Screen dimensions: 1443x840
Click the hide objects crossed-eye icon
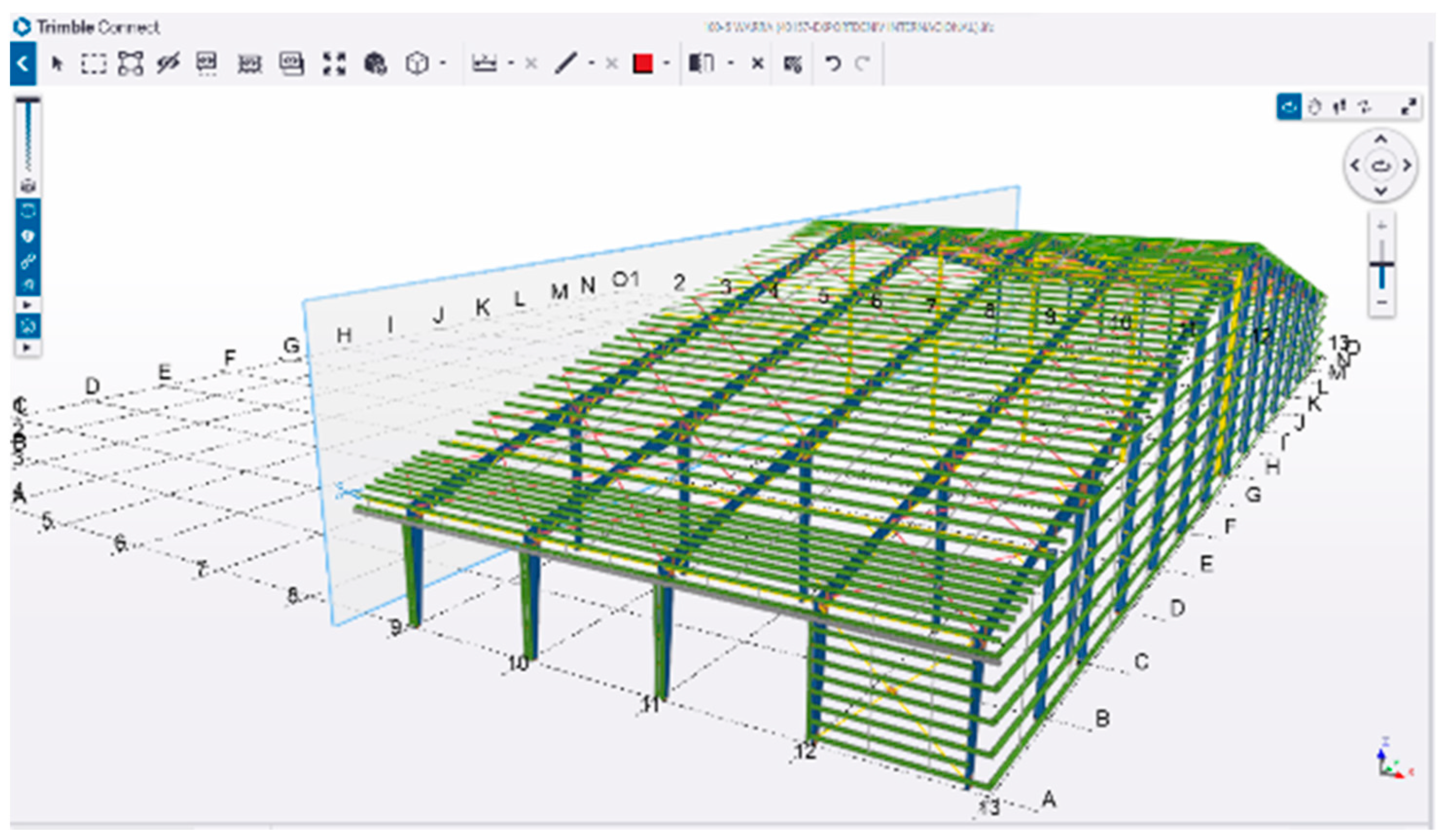(168, 64)
